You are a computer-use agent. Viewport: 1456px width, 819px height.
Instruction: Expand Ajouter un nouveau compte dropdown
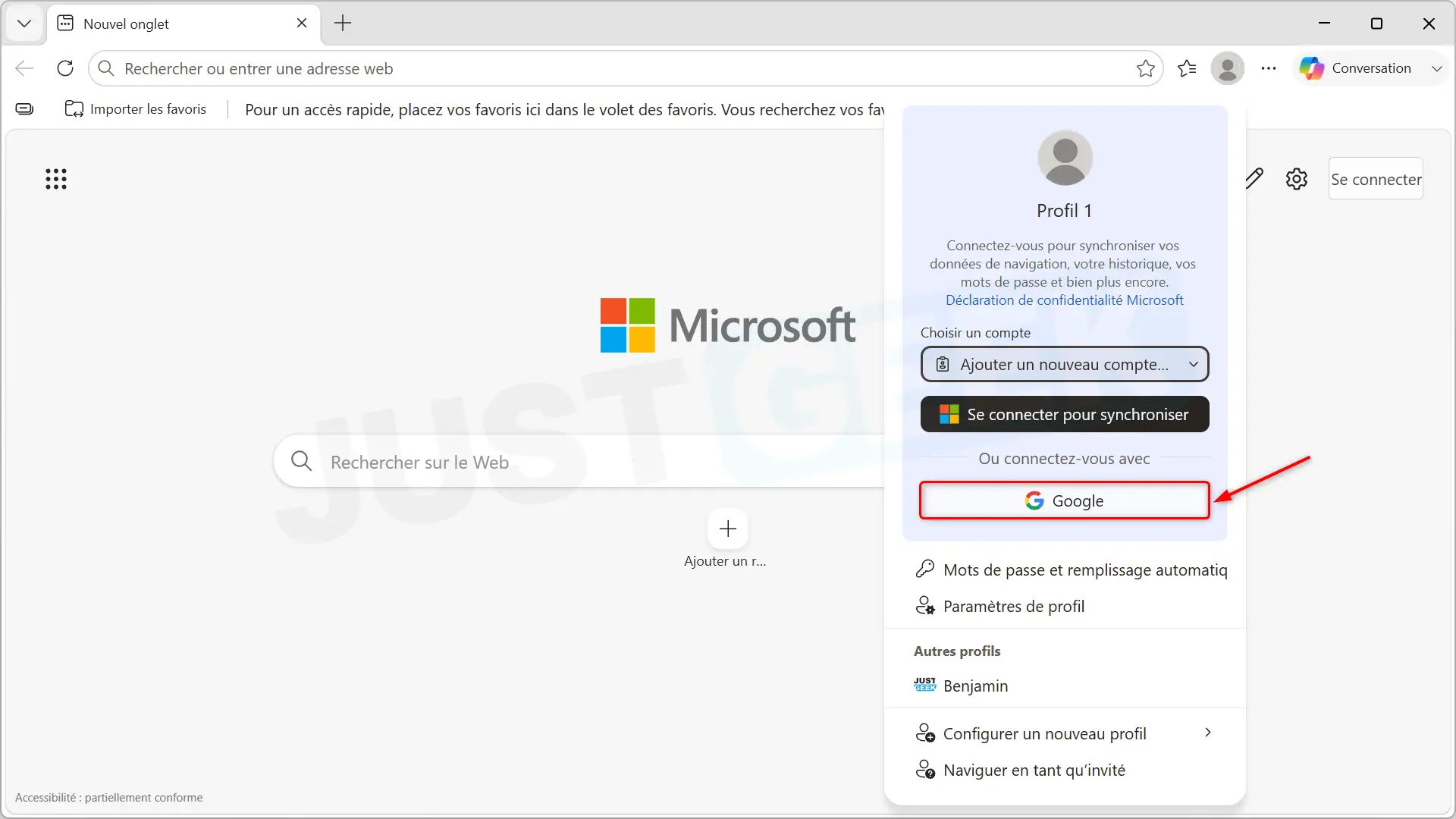pos(1065,365)
